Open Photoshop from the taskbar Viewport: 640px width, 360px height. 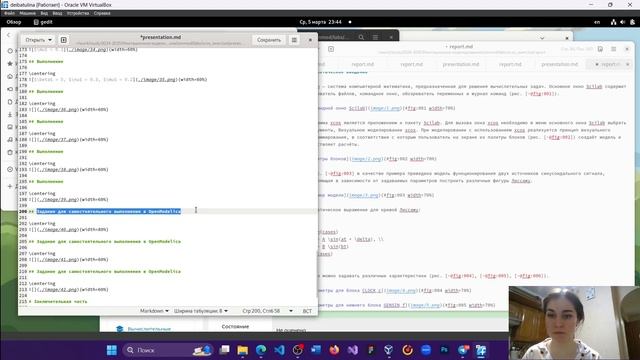tap(444, 350)
